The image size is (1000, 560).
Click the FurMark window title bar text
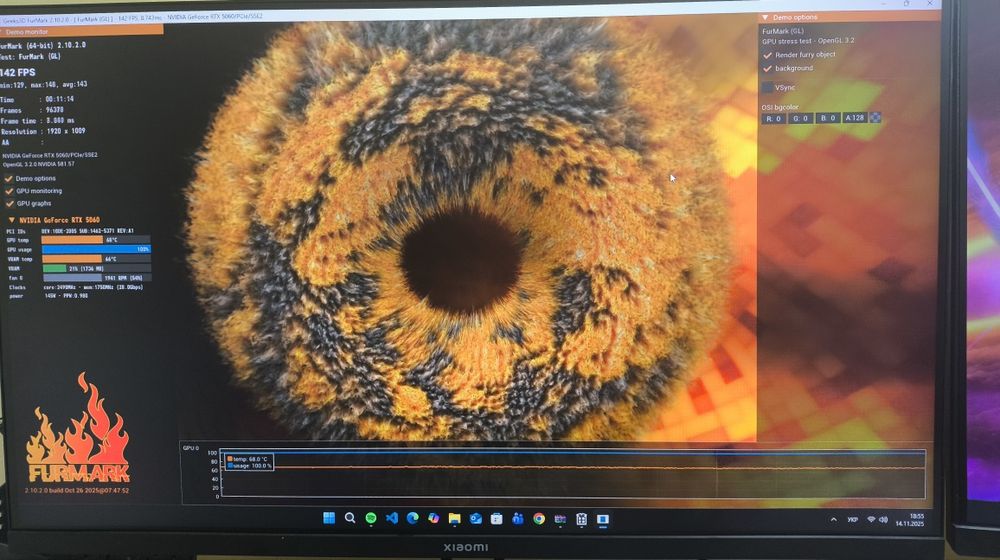tap(132, 19)
